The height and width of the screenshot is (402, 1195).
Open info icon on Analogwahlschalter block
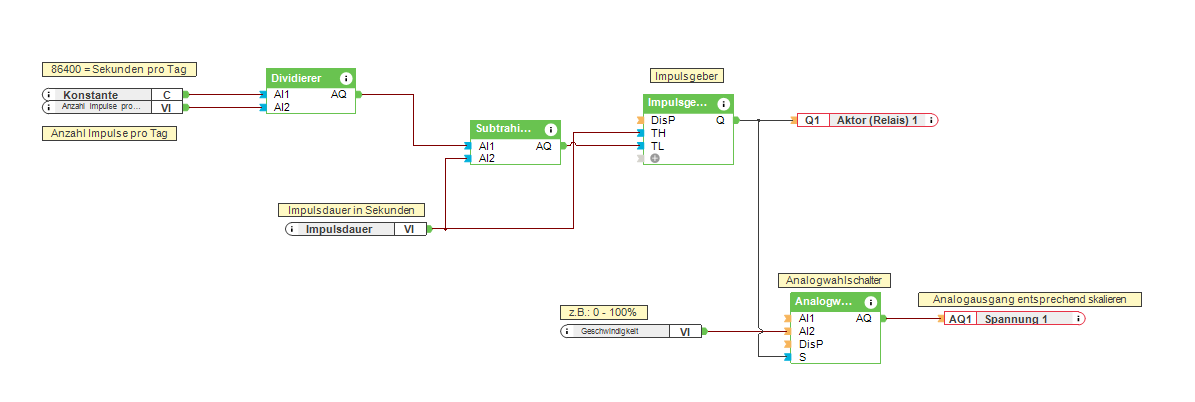pyautogui.click(x=870, y=301)
